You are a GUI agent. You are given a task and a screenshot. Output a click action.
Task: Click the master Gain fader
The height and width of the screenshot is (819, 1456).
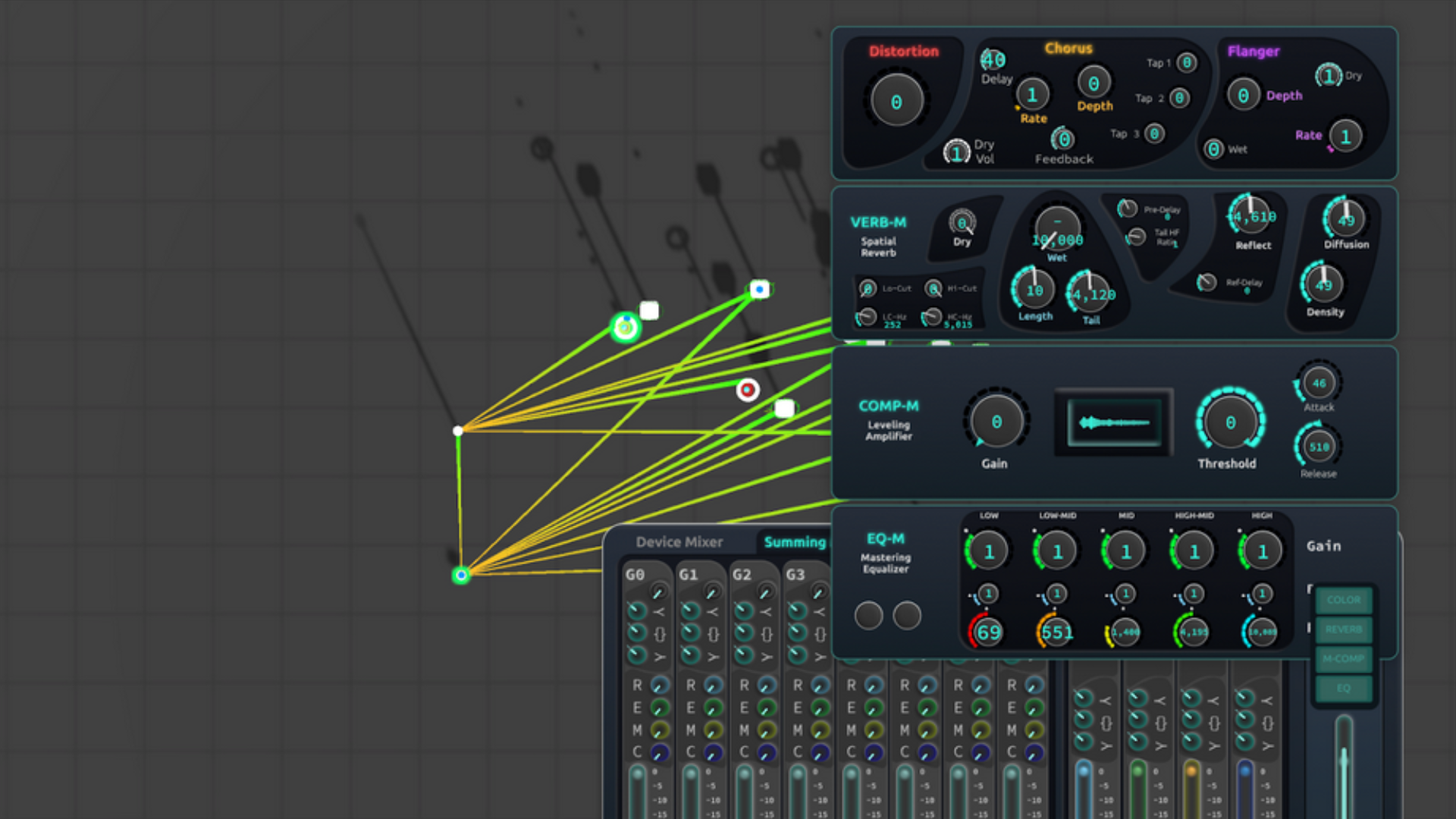coord(1344,766)
